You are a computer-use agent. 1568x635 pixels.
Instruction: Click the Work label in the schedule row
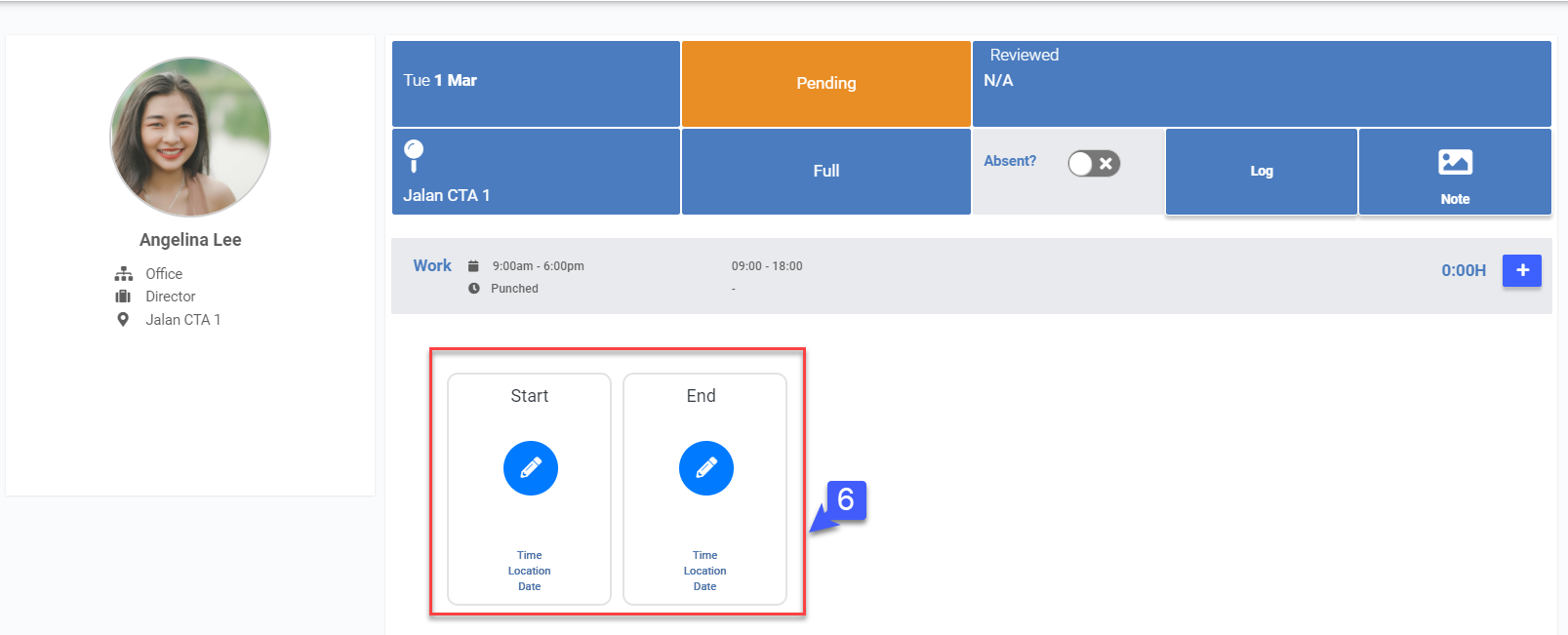(x=431, y=265)
